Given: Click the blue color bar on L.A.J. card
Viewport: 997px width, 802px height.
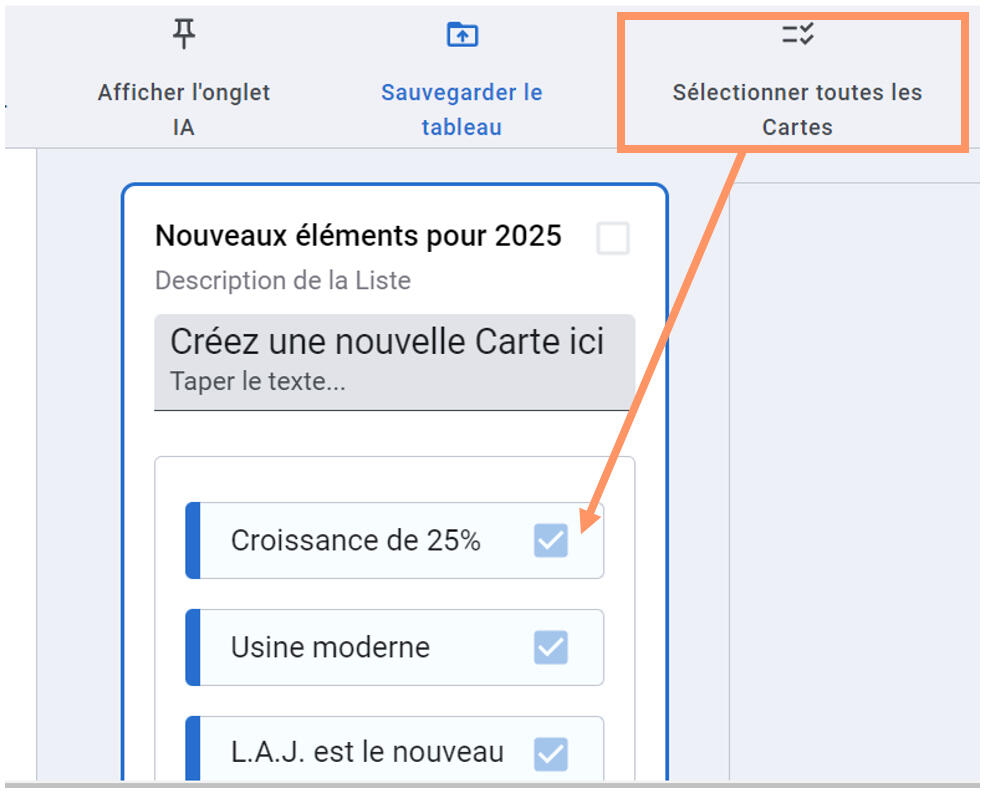Looking at the screenshot, I should 193,750.
